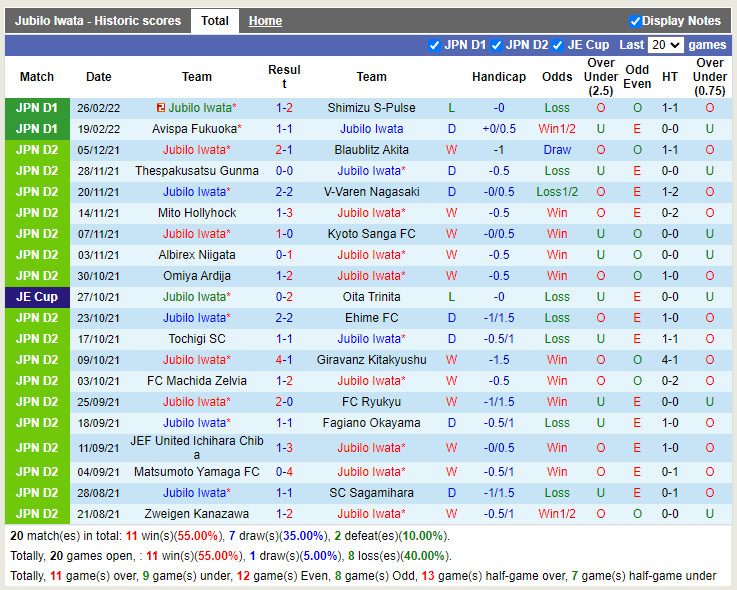Open the 0-4 score at Matsumoto Yamaga FC
This screenshot has width=737, height=590.
284,472
